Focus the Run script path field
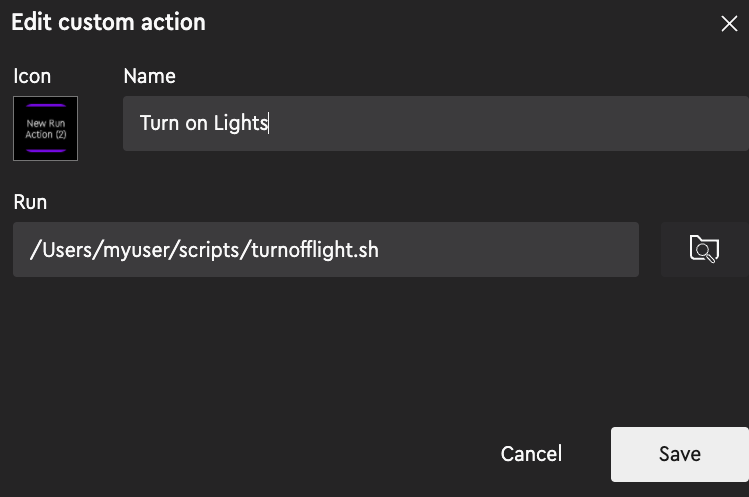Screen dimensions: 749x497 click(326, 249)
